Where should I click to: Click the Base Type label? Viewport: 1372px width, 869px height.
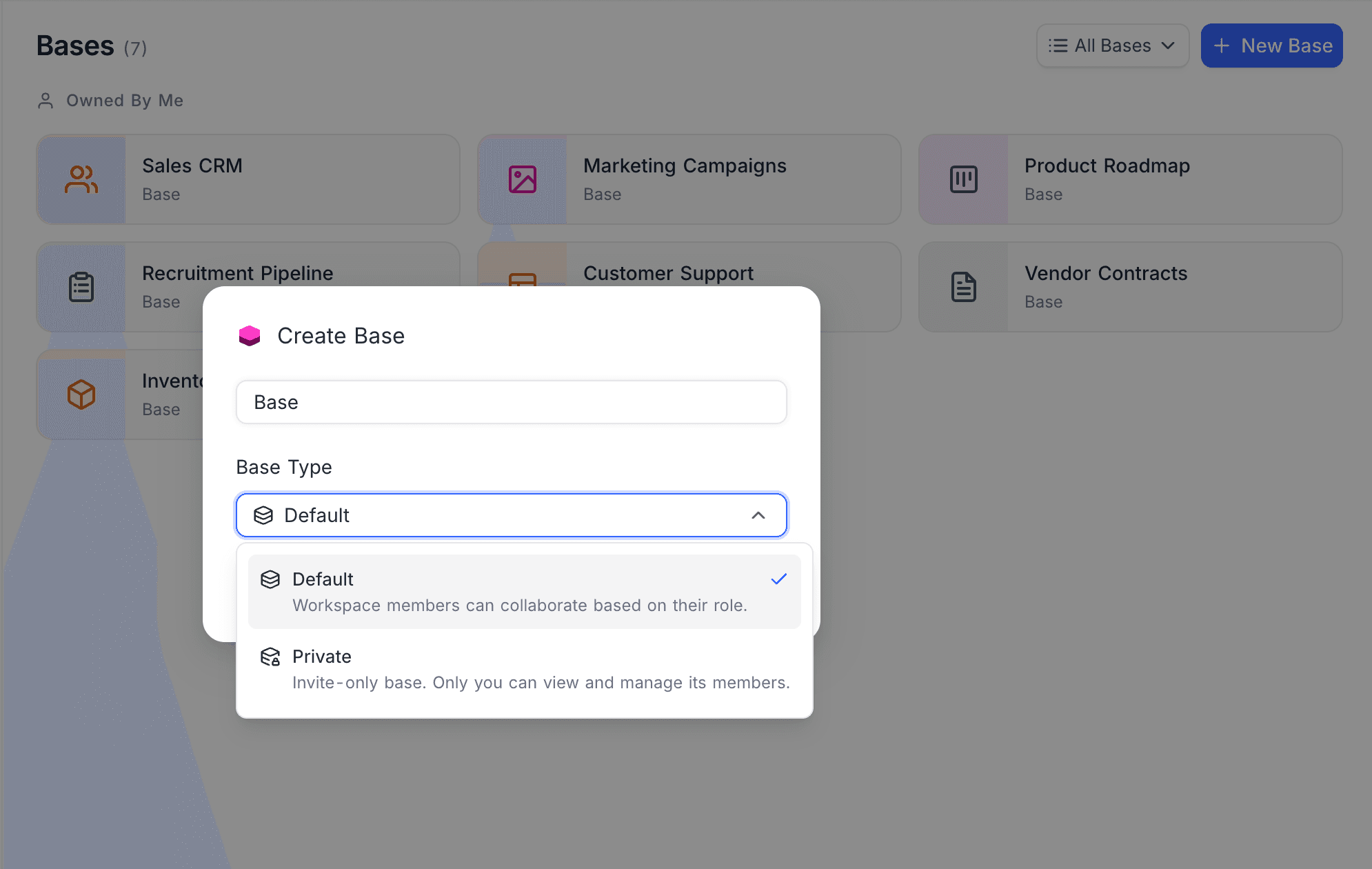pyautogui.click(x=284, y=467)
